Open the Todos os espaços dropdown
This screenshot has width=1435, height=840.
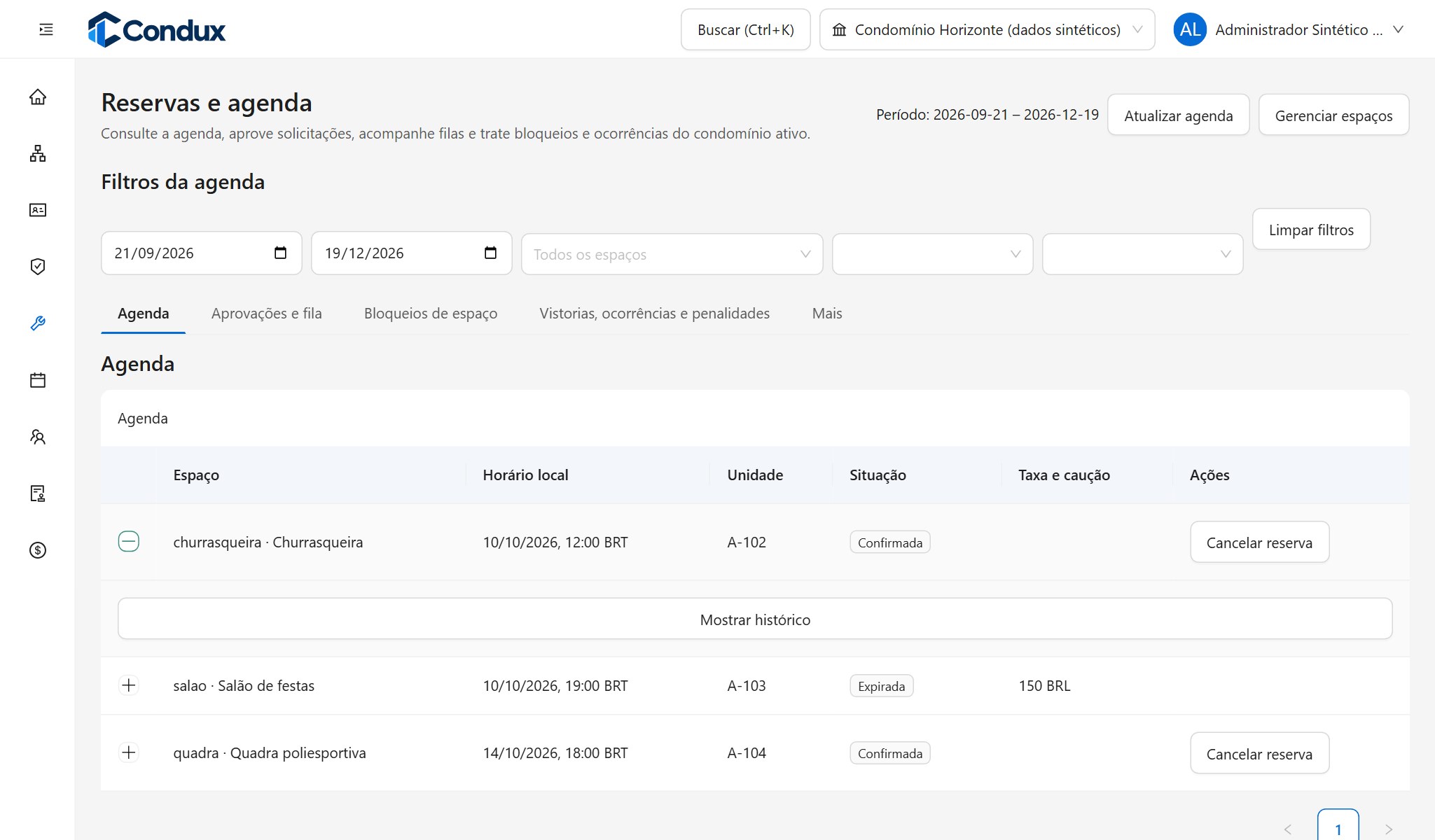click(672, 254)
